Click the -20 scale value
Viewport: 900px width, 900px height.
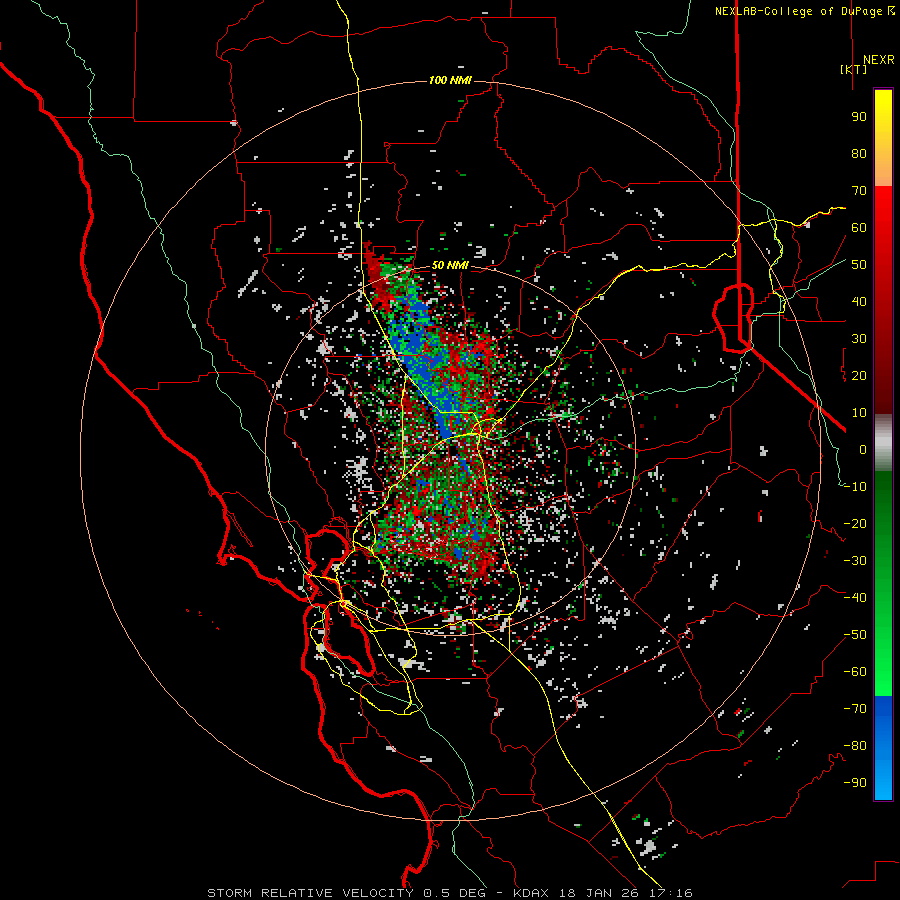click(855, 523)
